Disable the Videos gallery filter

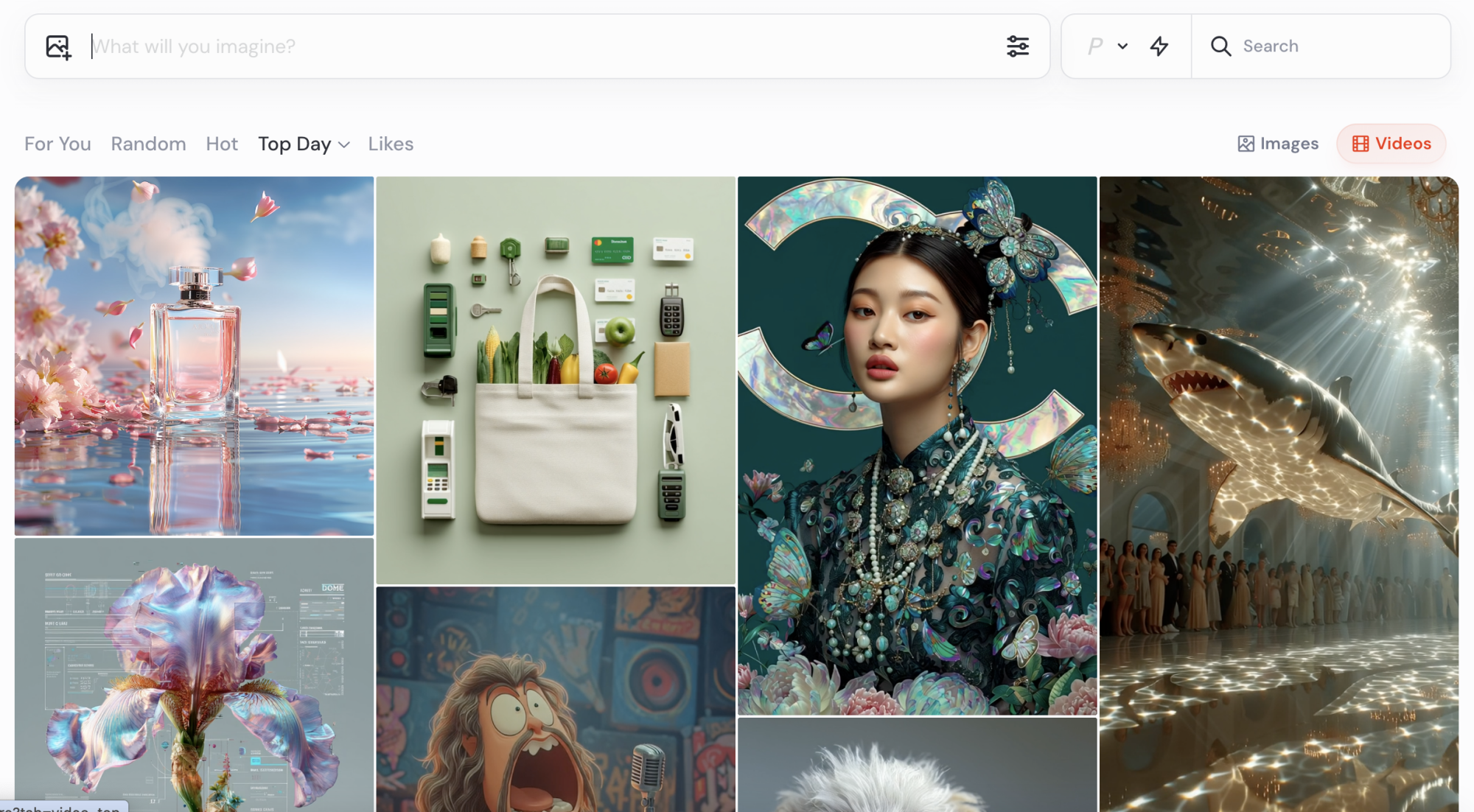[1391, 144]
